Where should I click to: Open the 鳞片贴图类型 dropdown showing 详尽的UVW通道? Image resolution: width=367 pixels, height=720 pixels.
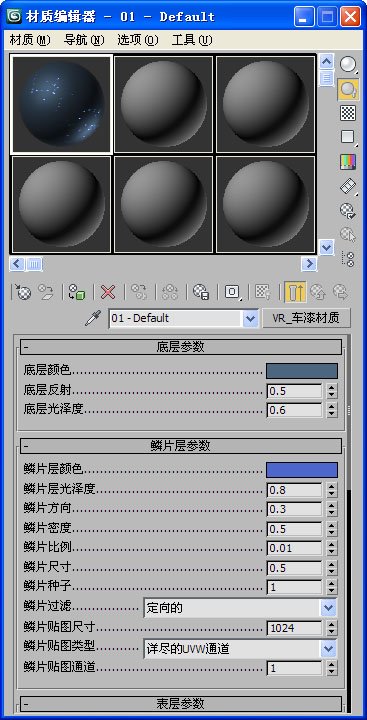[240, 648]
